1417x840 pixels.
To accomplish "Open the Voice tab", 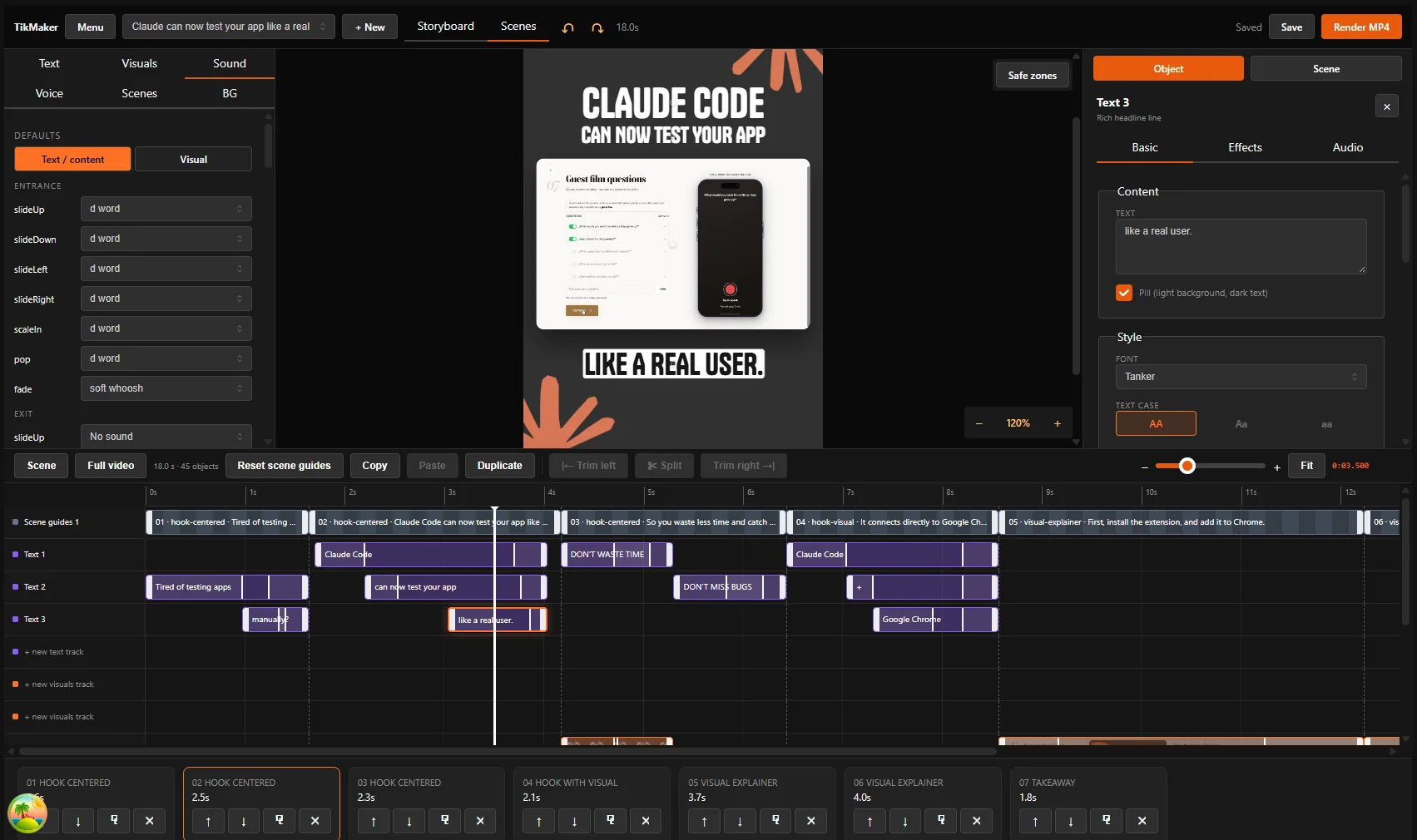I will tap(49, 93).
